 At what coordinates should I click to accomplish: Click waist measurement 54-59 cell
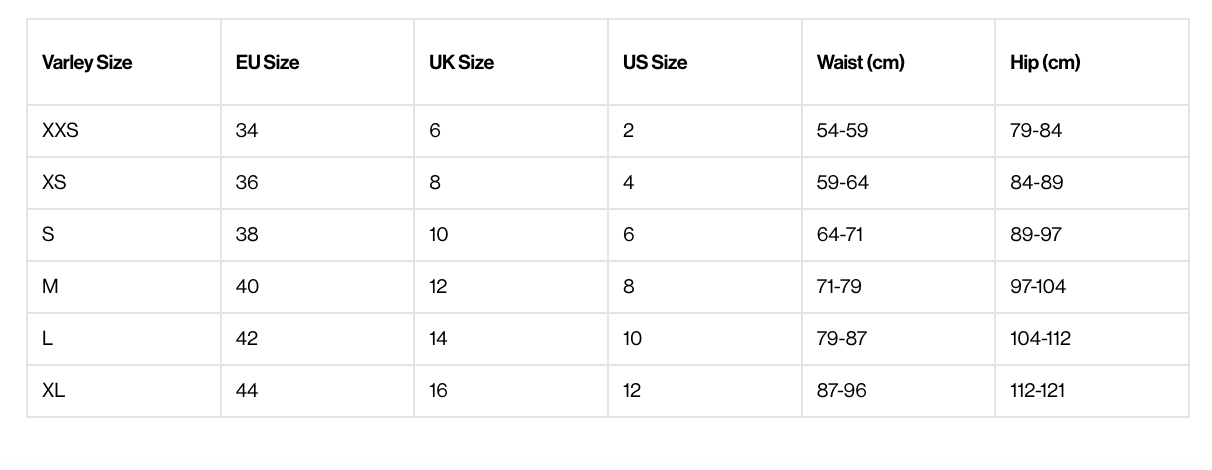point(842,131)
